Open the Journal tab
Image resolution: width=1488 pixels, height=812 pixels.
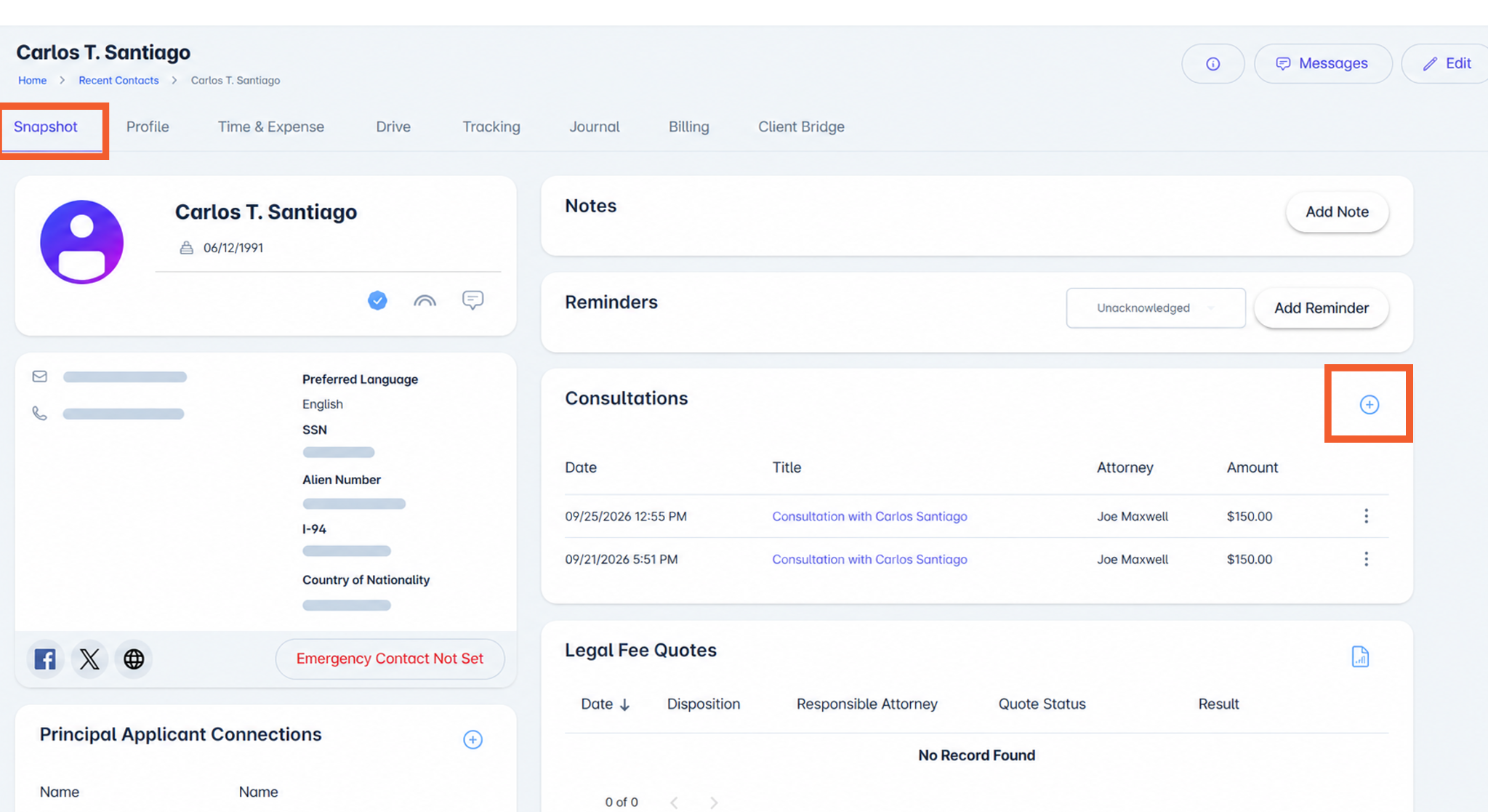click(595, 127)
